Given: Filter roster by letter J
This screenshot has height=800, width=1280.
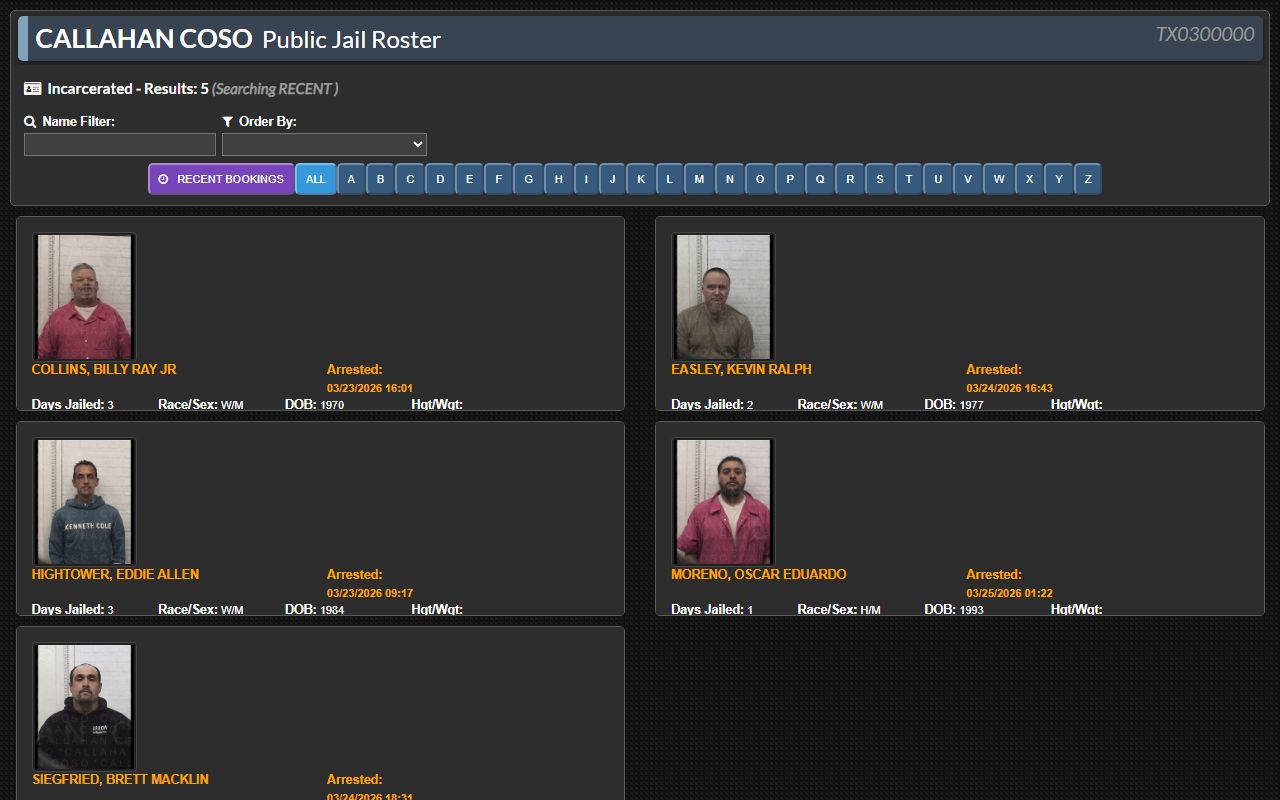Looking at the screenshot, I should coord(613,179).
